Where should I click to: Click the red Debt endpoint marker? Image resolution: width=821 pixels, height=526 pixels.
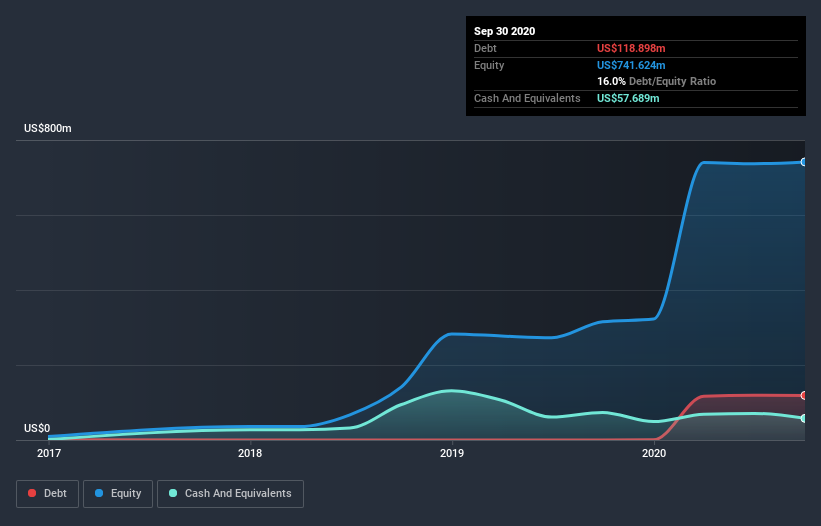coord(804,396)
